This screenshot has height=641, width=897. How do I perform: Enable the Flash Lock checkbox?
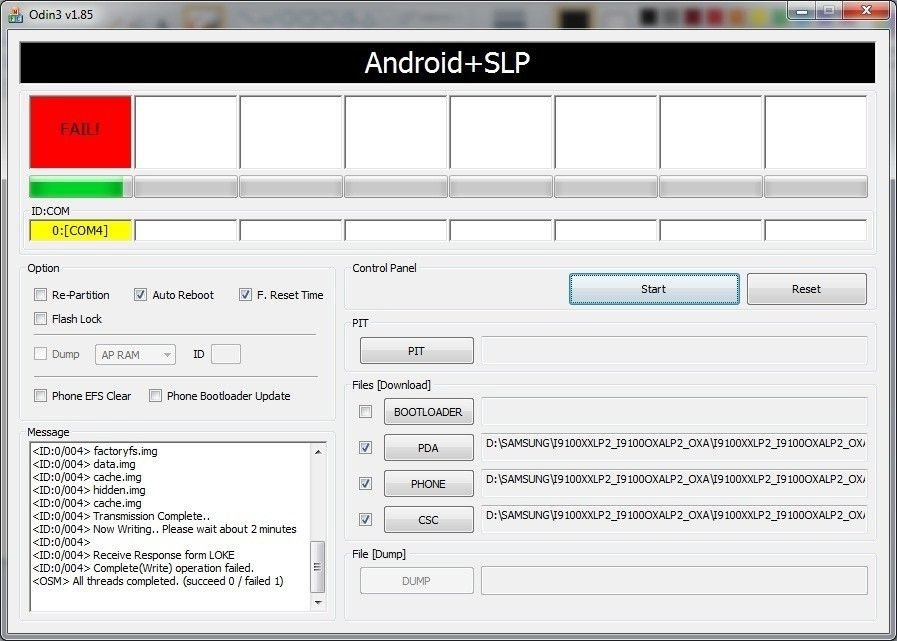coord(40,319)
